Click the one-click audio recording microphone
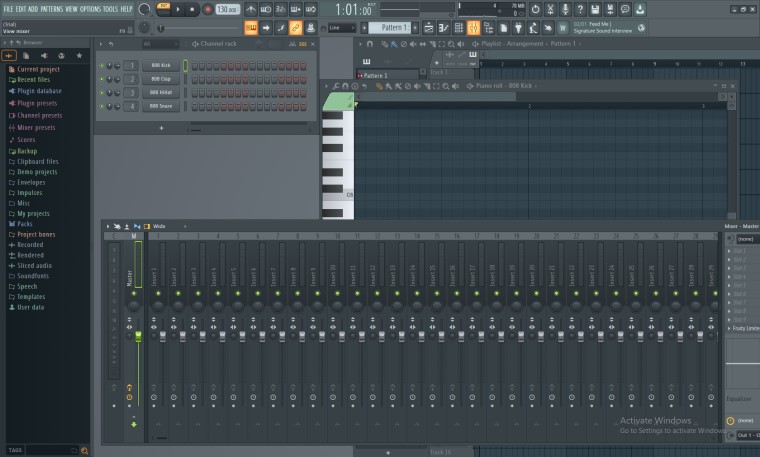Screen dimensions: 760x457 [x=565, y=9]
